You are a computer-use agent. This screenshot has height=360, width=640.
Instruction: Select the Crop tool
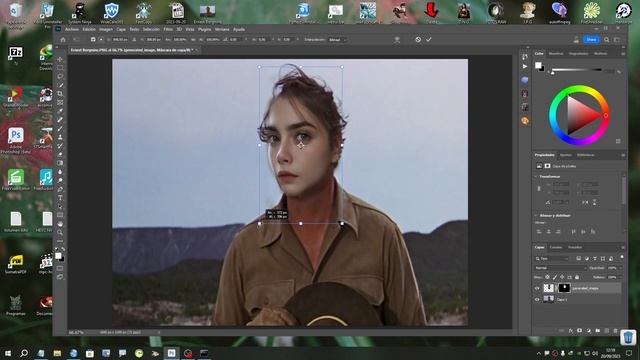click(60, 94)
